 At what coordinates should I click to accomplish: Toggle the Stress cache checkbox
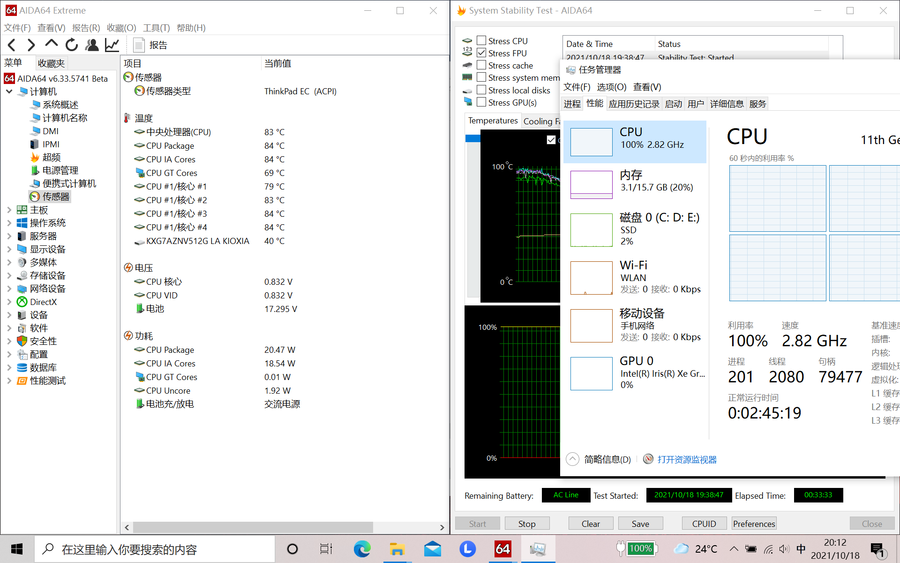[481, 65]
